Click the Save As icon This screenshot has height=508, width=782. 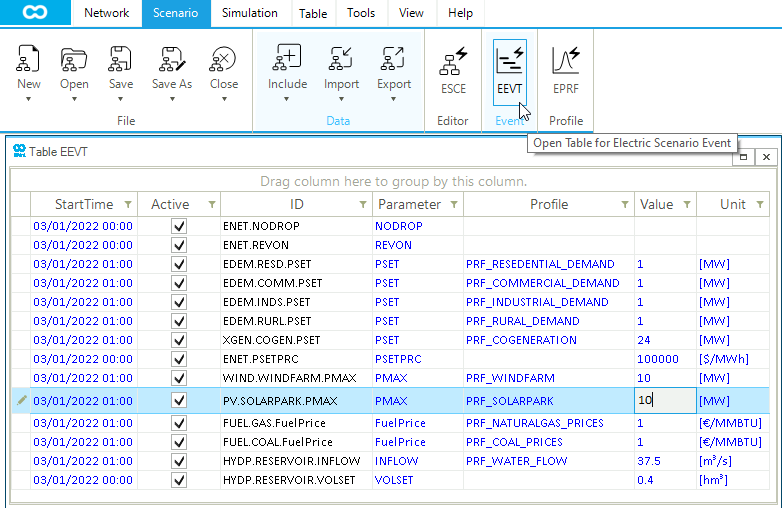172,59
